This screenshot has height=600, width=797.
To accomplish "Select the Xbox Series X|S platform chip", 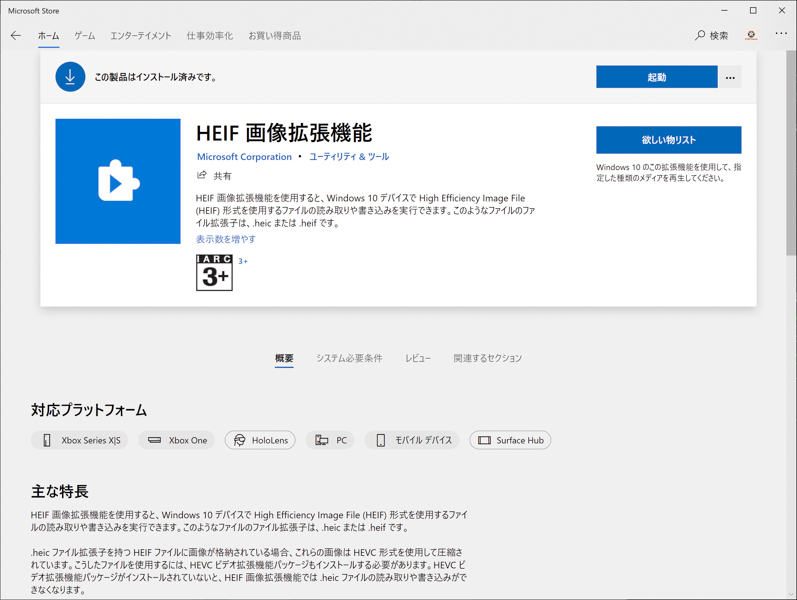I will tap(79, 440).
